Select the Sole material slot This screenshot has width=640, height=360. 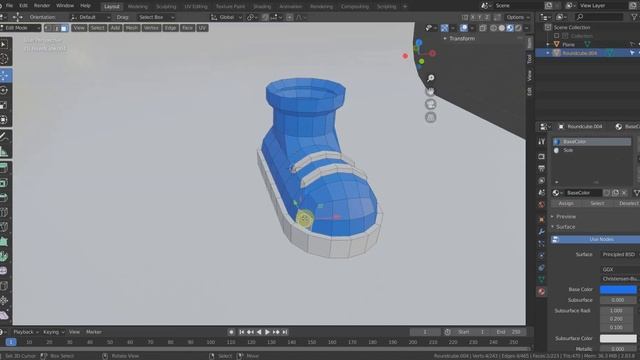(592, 150)
